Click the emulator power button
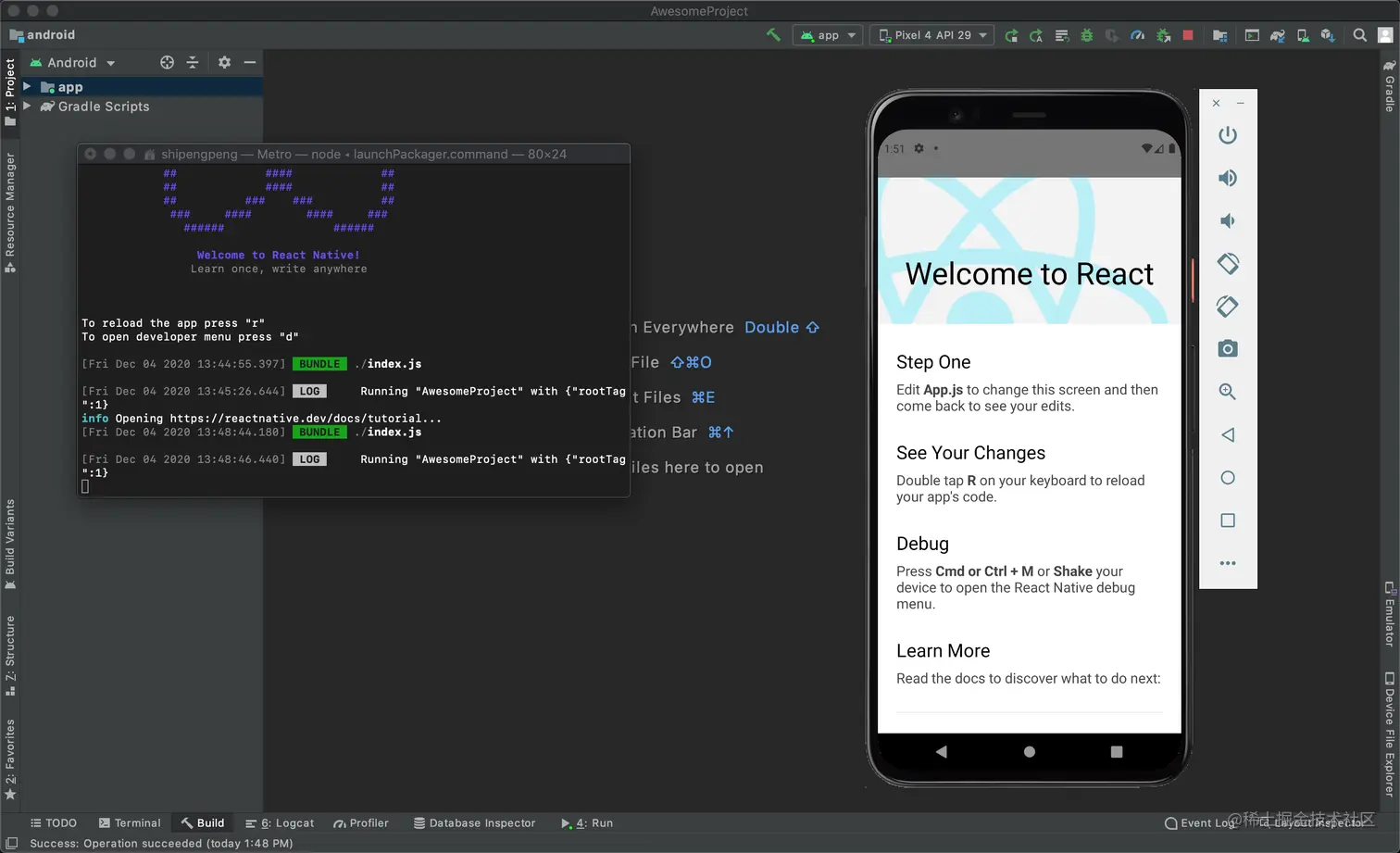The image size is (1400, 853). tap(1228, 135)
